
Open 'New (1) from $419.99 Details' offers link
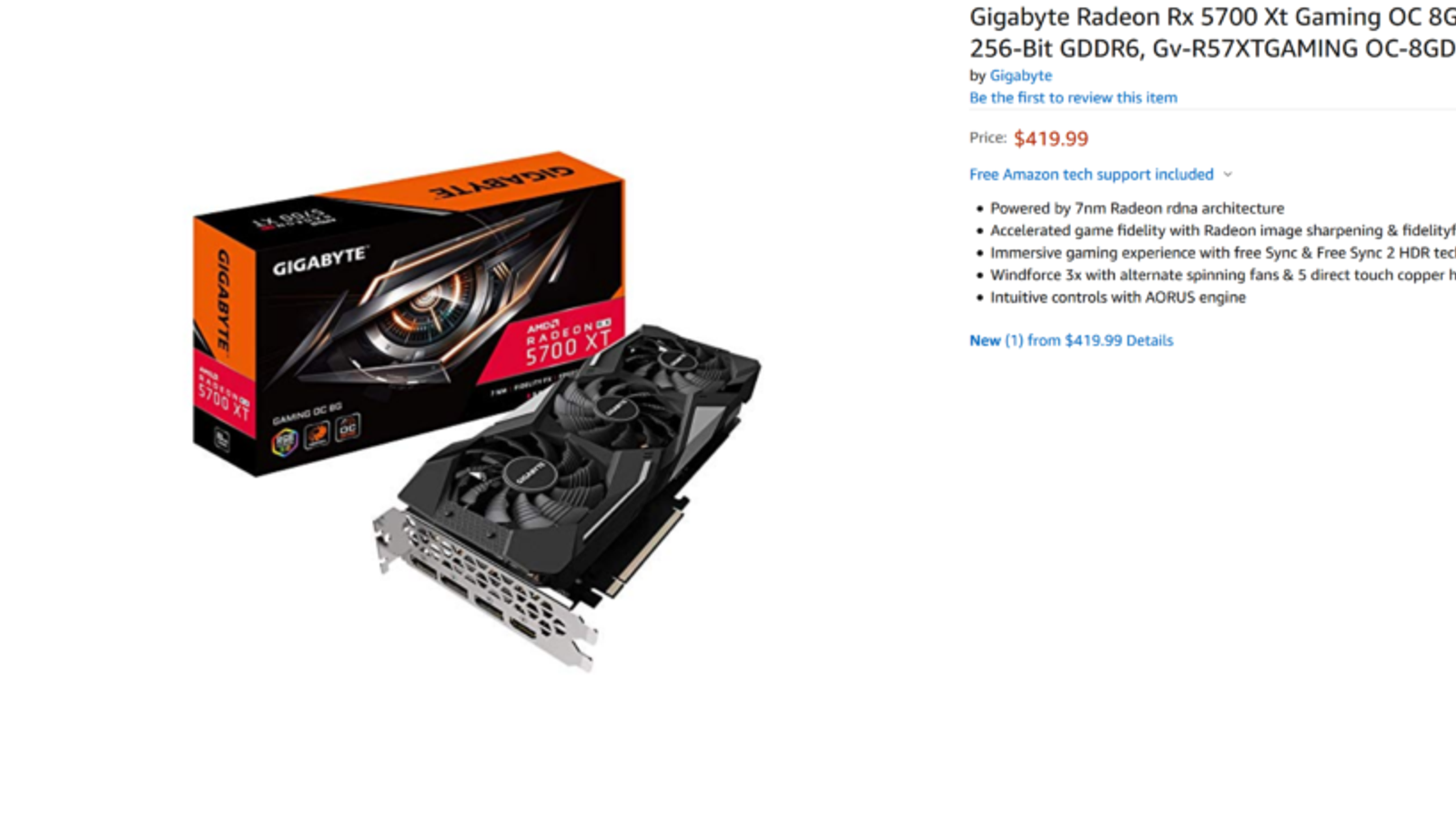coord(1071,340)
